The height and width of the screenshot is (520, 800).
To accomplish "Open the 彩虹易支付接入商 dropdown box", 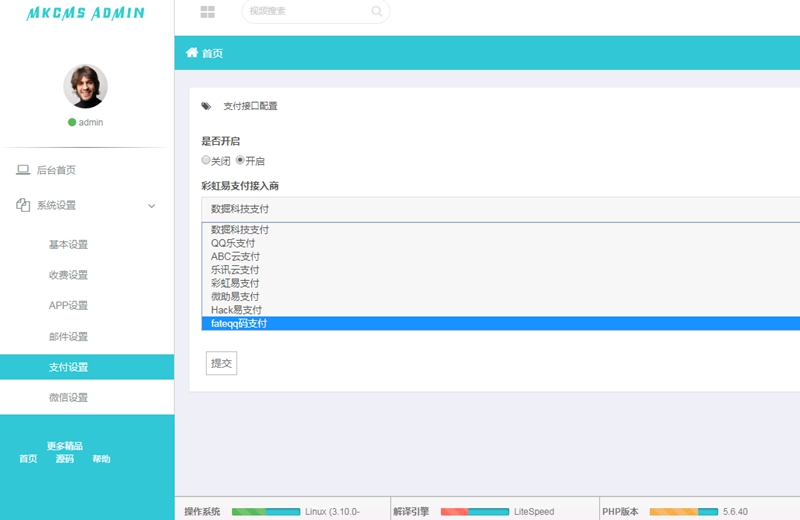I will (500, 209).
